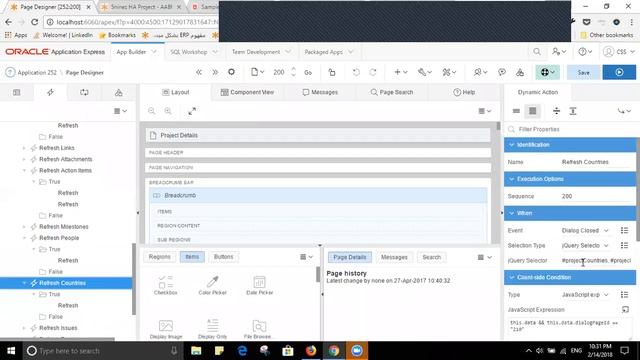Open the Administration user menu
640x360 pixels.
tap(559, 52)
